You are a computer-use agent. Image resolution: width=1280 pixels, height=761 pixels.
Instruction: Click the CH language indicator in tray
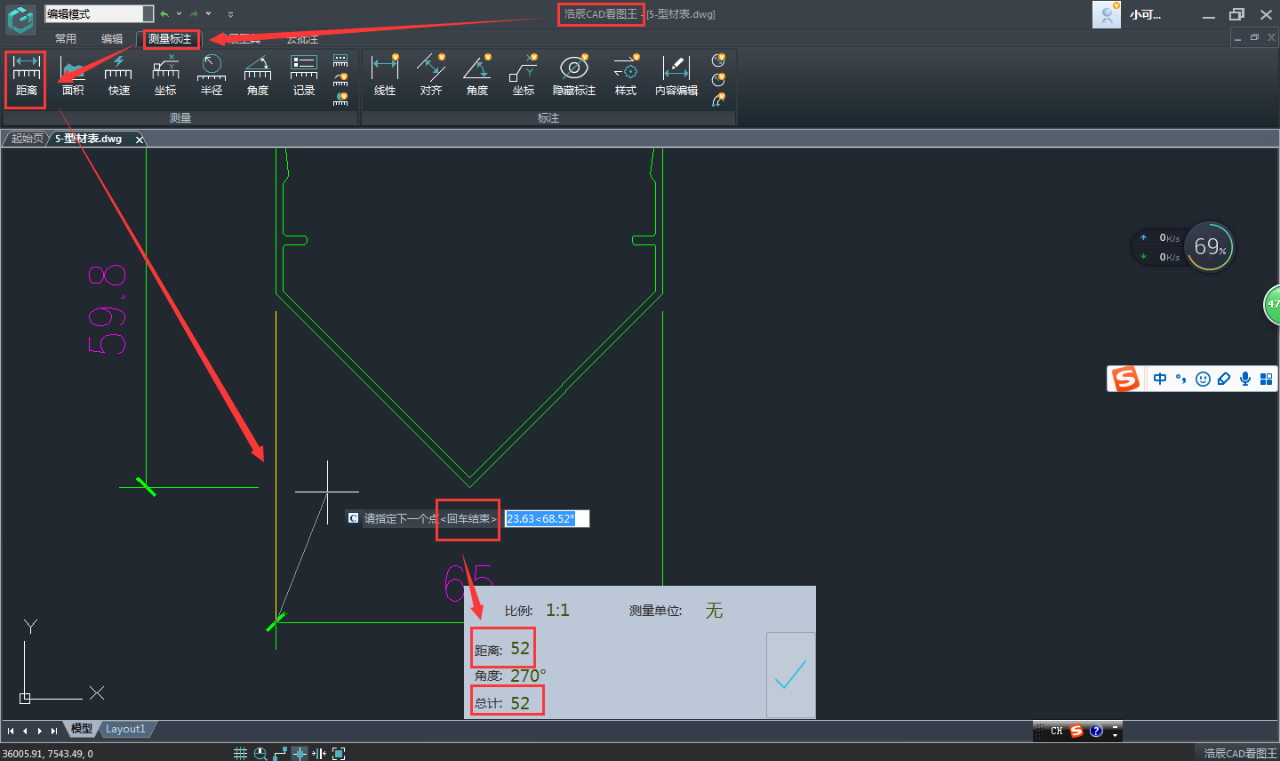click(1056, 731)
